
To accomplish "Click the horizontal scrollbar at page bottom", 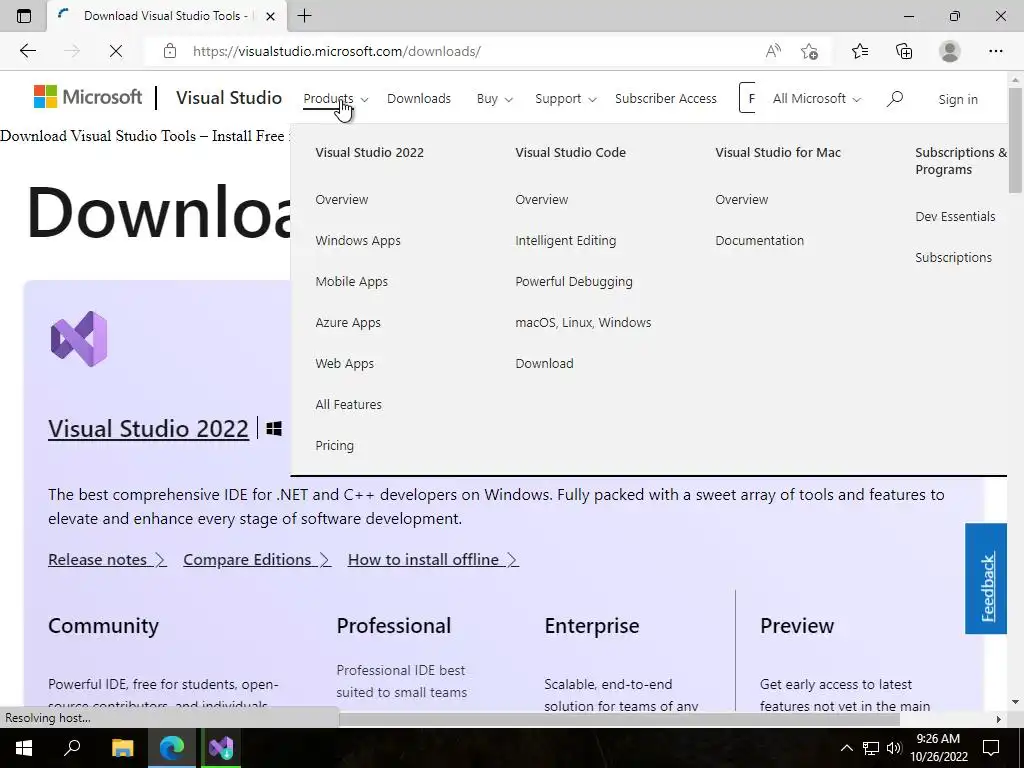I will coord(619,719).
